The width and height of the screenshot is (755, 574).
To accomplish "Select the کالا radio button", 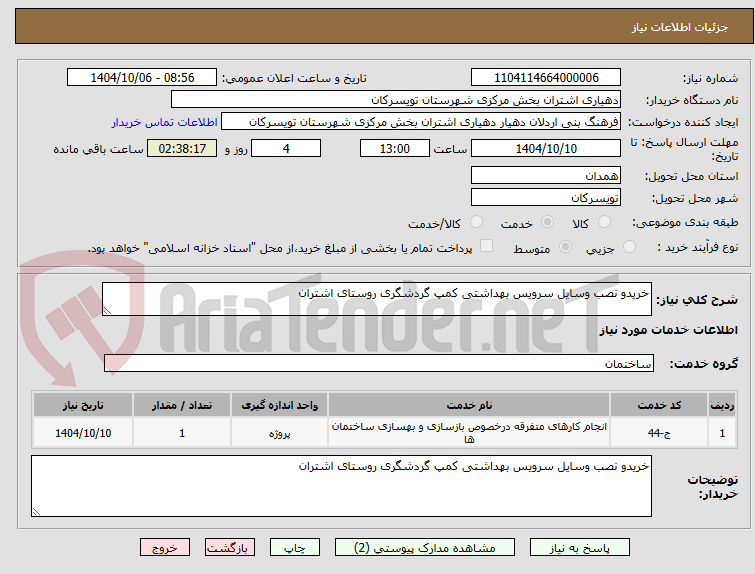I will tap(604, 222).
